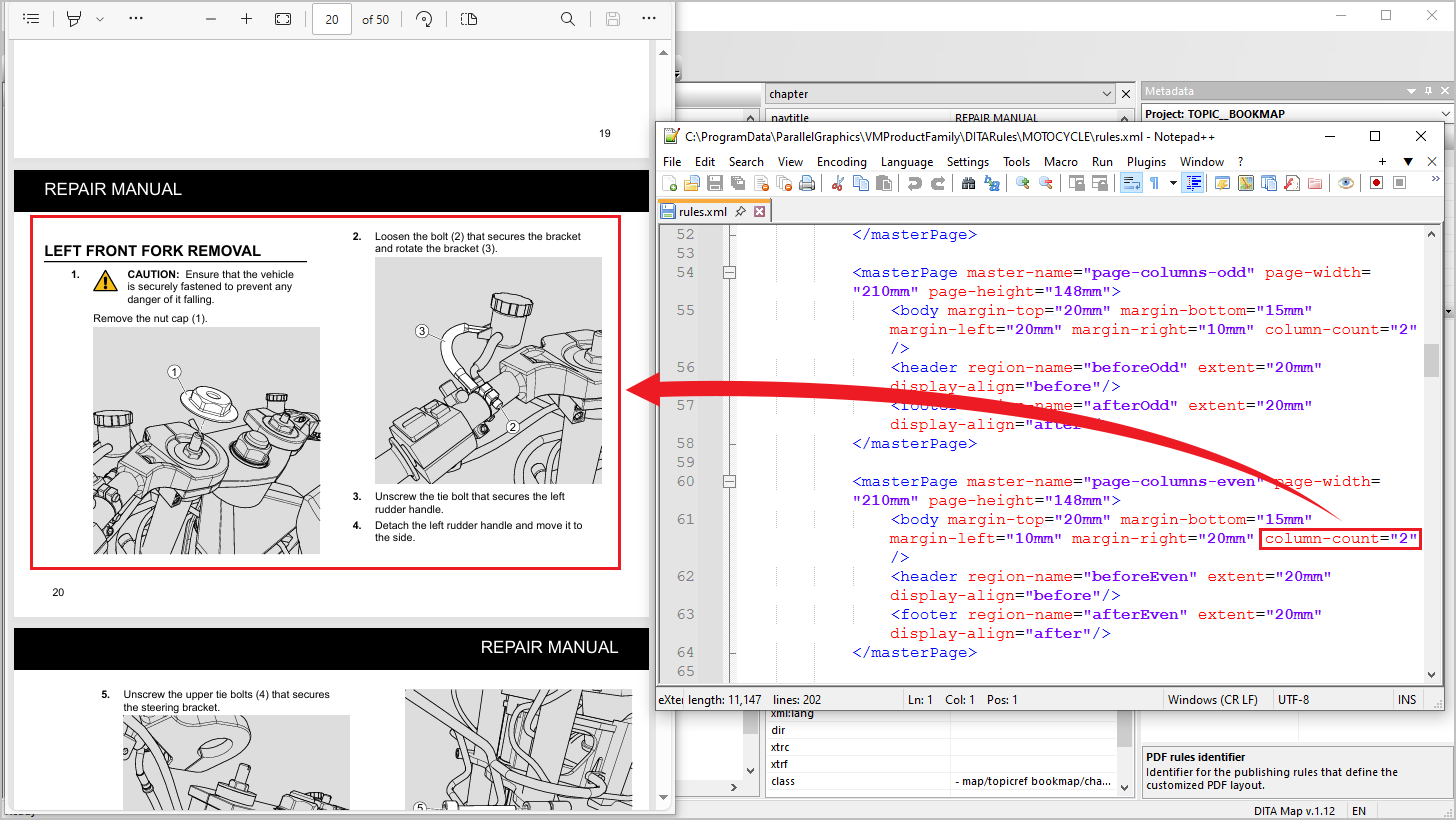Fit the PDF page to the window
Viewport: 1456px width, 820px height.
(x=283, y=18)
